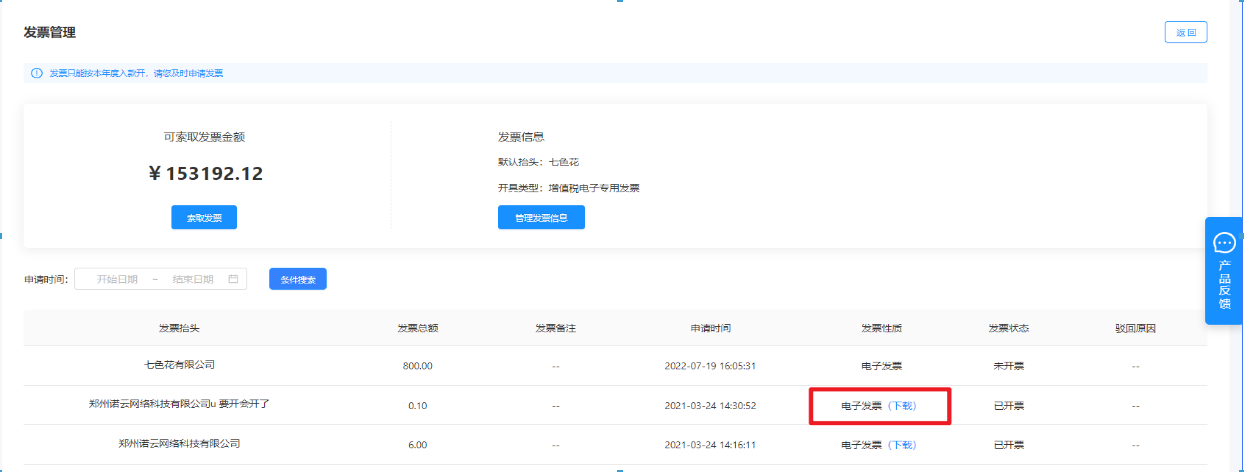Click the chat bubble feedback icon

point(1224,243)
